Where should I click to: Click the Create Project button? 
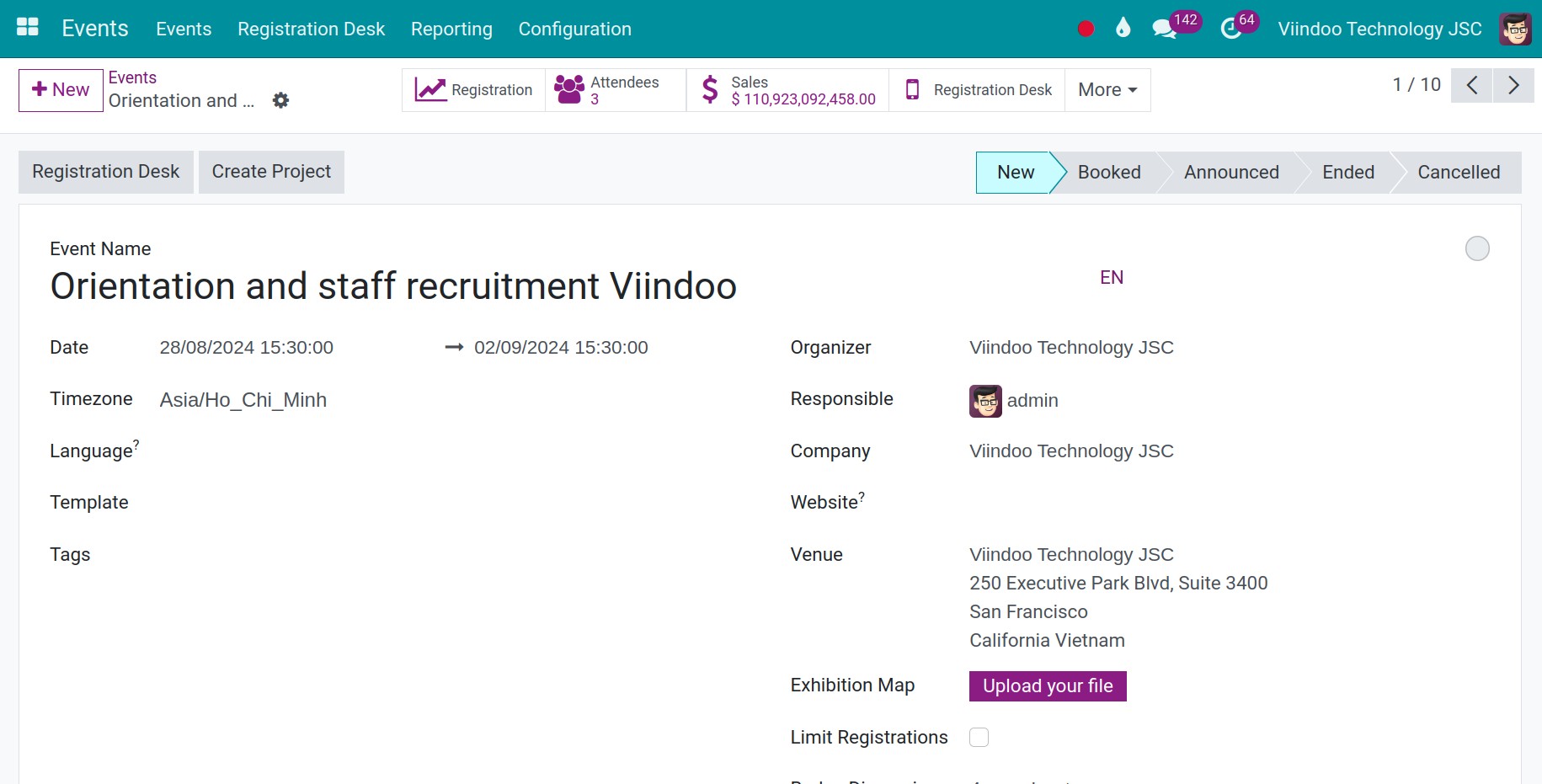(271, 172)
